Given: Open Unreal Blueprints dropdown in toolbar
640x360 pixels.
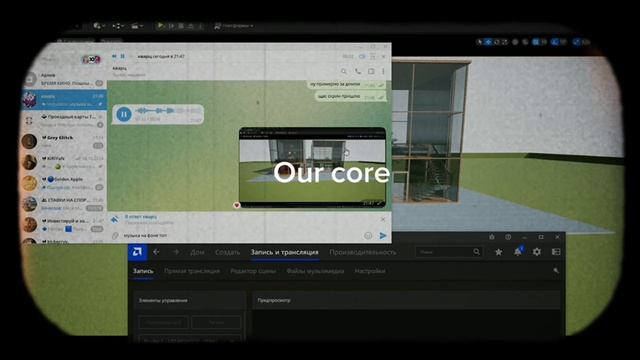Looking at the screenshot, I should tap(118, 26).
